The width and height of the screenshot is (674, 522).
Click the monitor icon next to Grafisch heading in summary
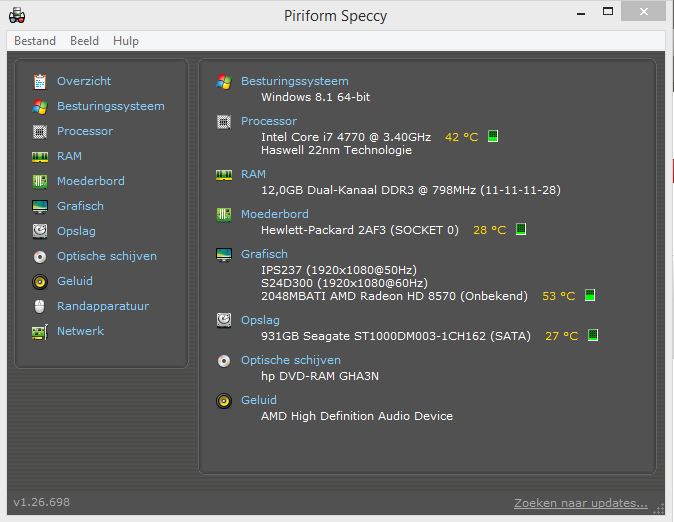(224, 255)
